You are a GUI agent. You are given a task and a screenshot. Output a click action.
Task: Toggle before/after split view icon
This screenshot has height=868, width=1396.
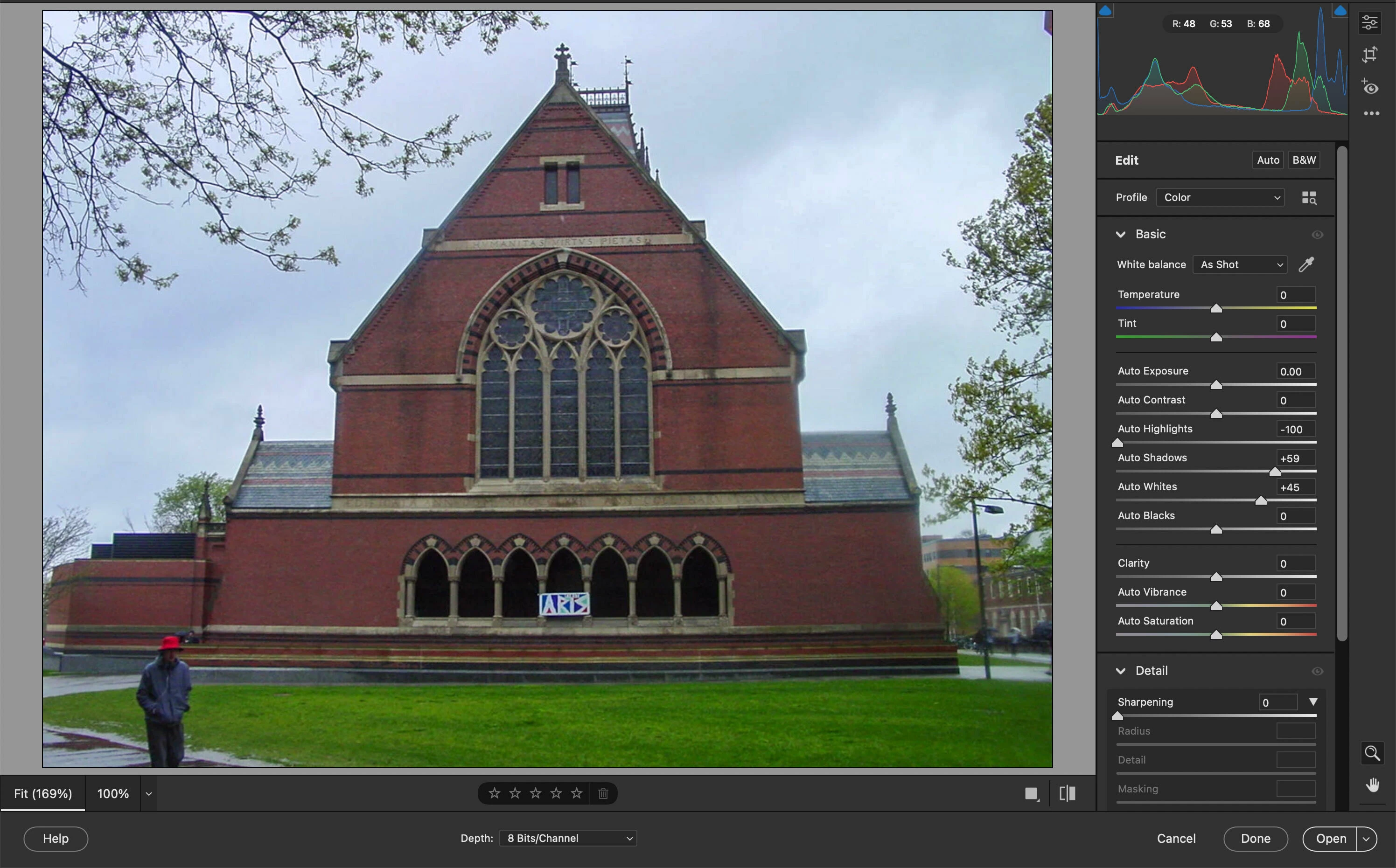click(x=1067, y=793)
